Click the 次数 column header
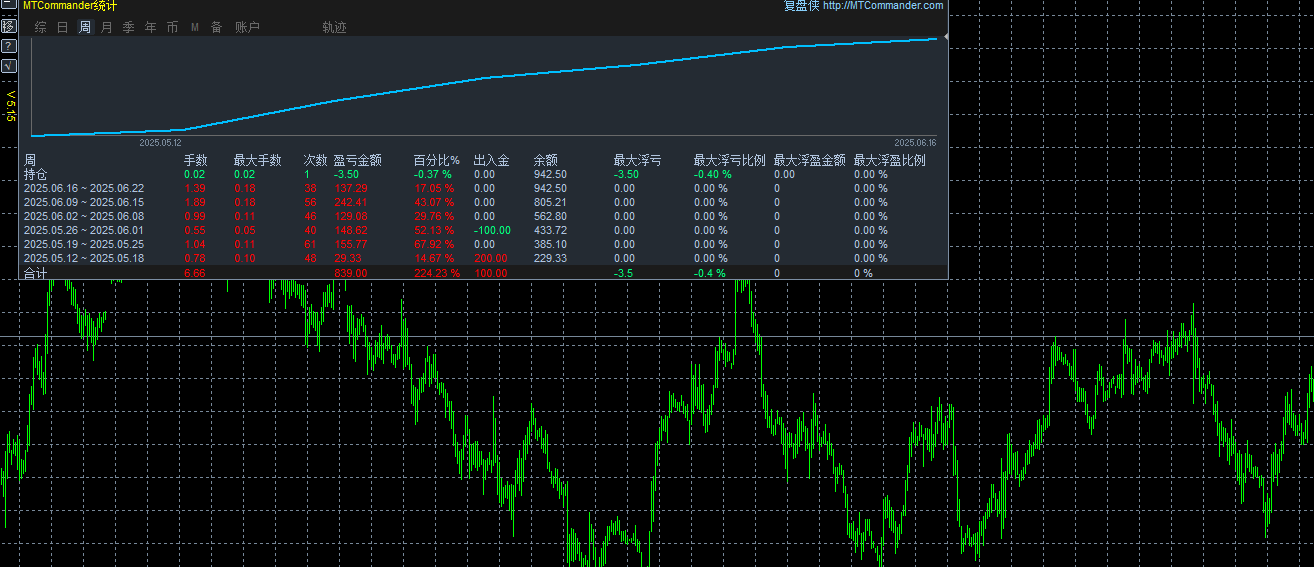Viewport: 1314px width, 567px height. point(316,160)
